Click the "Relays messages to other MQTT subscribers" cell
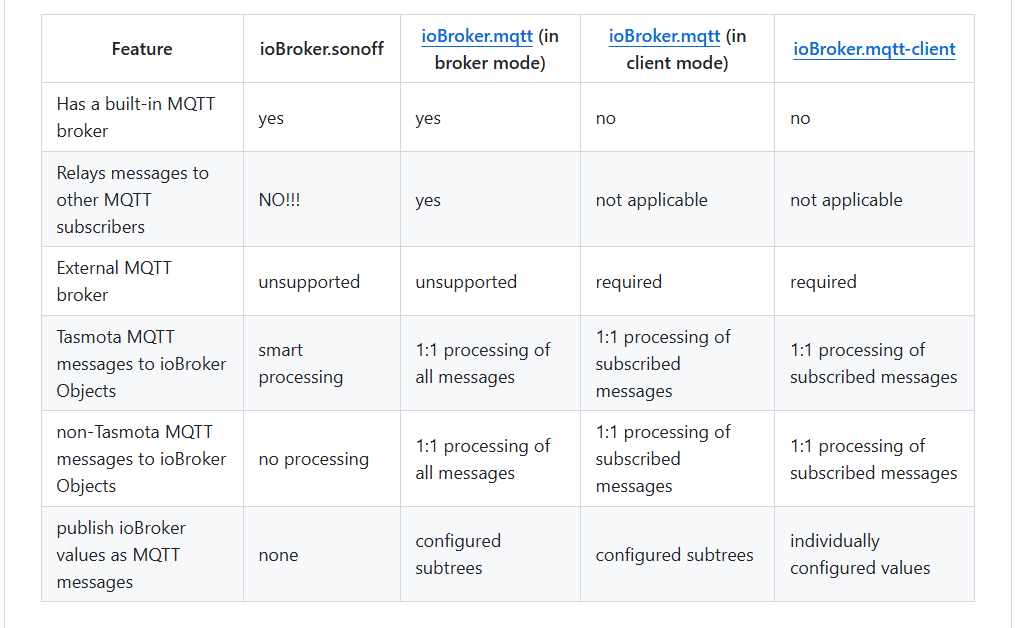 [x=133, y=199]
